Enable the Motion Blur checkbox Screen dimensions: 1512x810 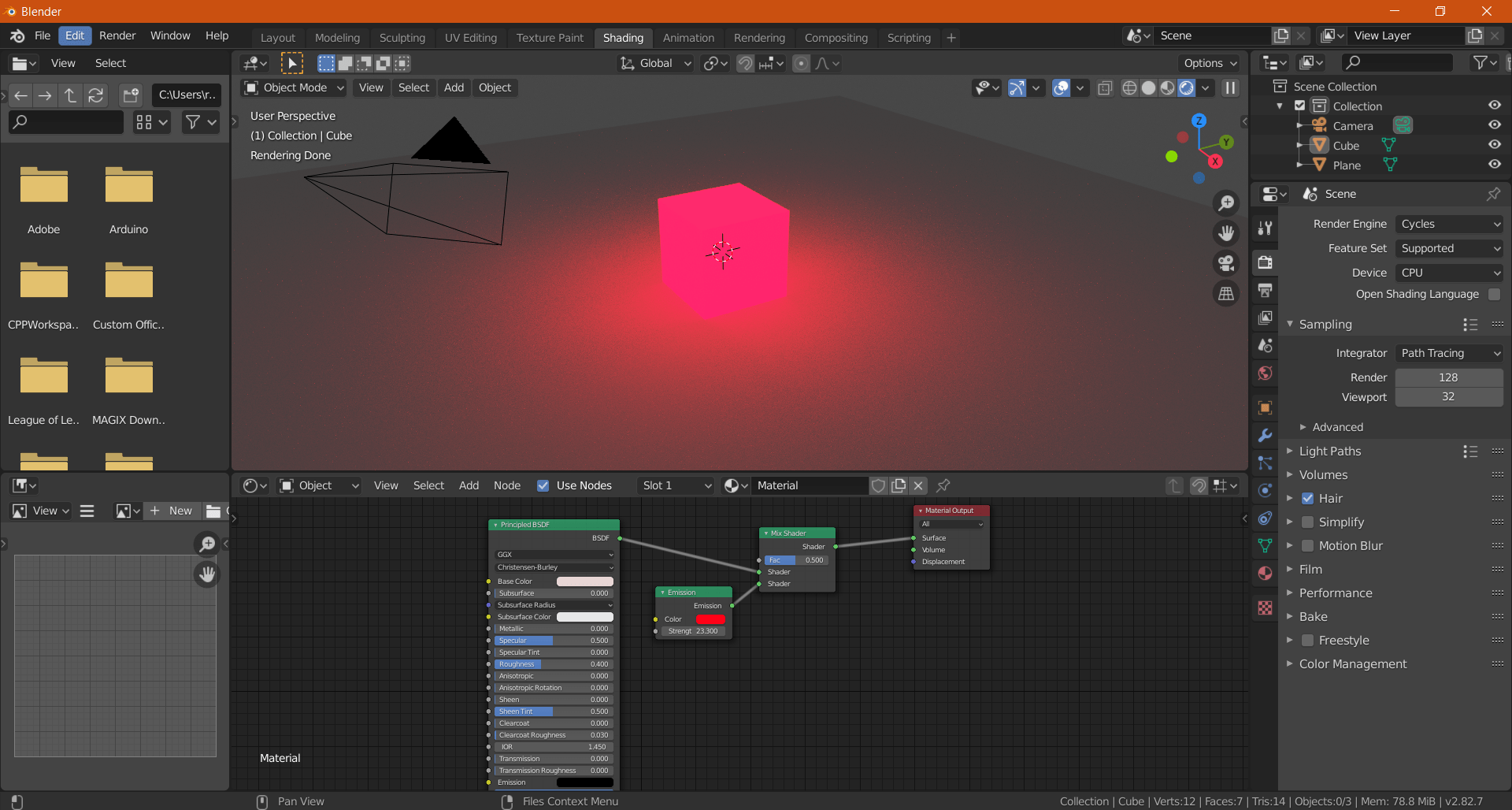point(1308,545)
